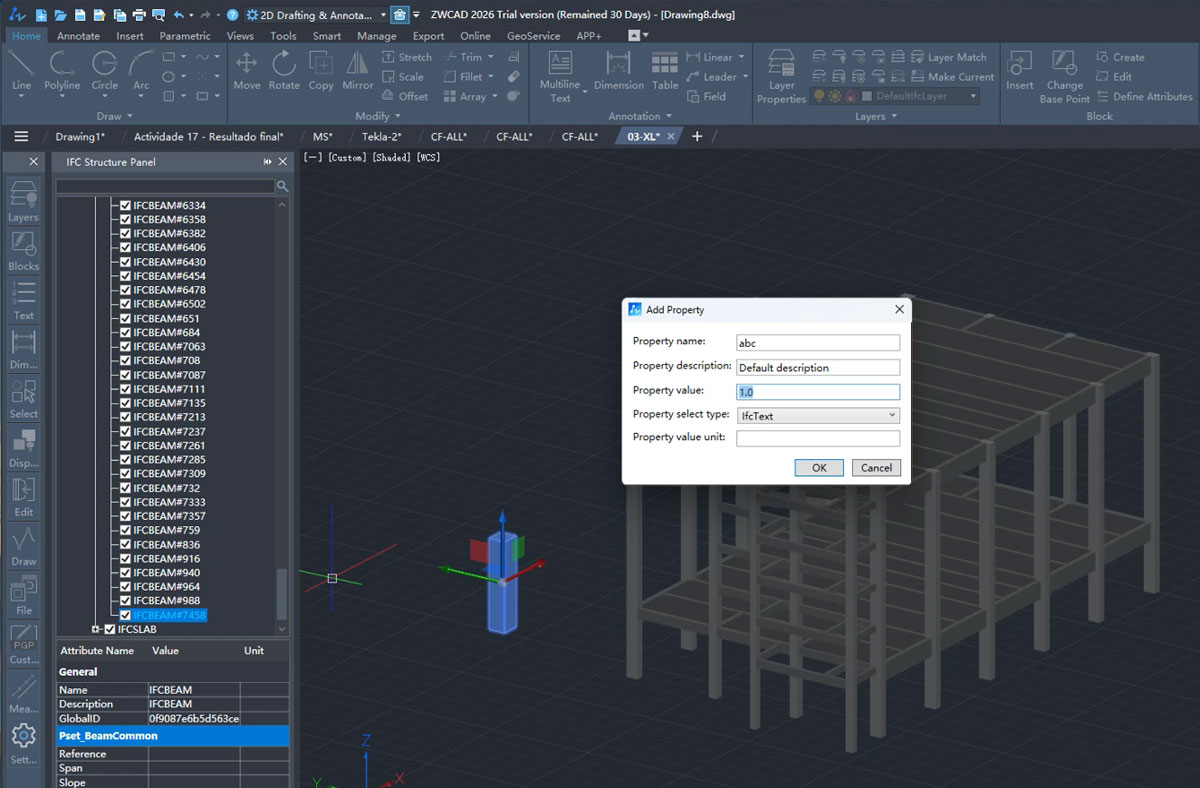
Task: Click Cancel in Add Property dialog
Action: [876, 467]
